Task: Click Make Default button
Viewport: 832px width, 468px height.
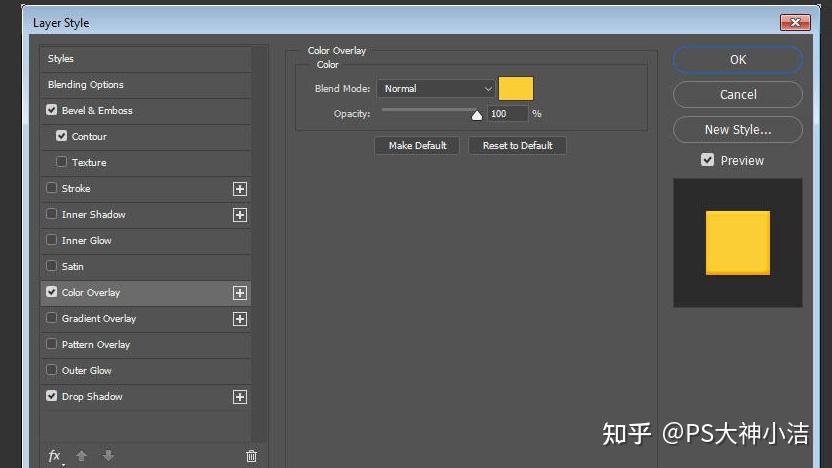Action: click(417, 145)
